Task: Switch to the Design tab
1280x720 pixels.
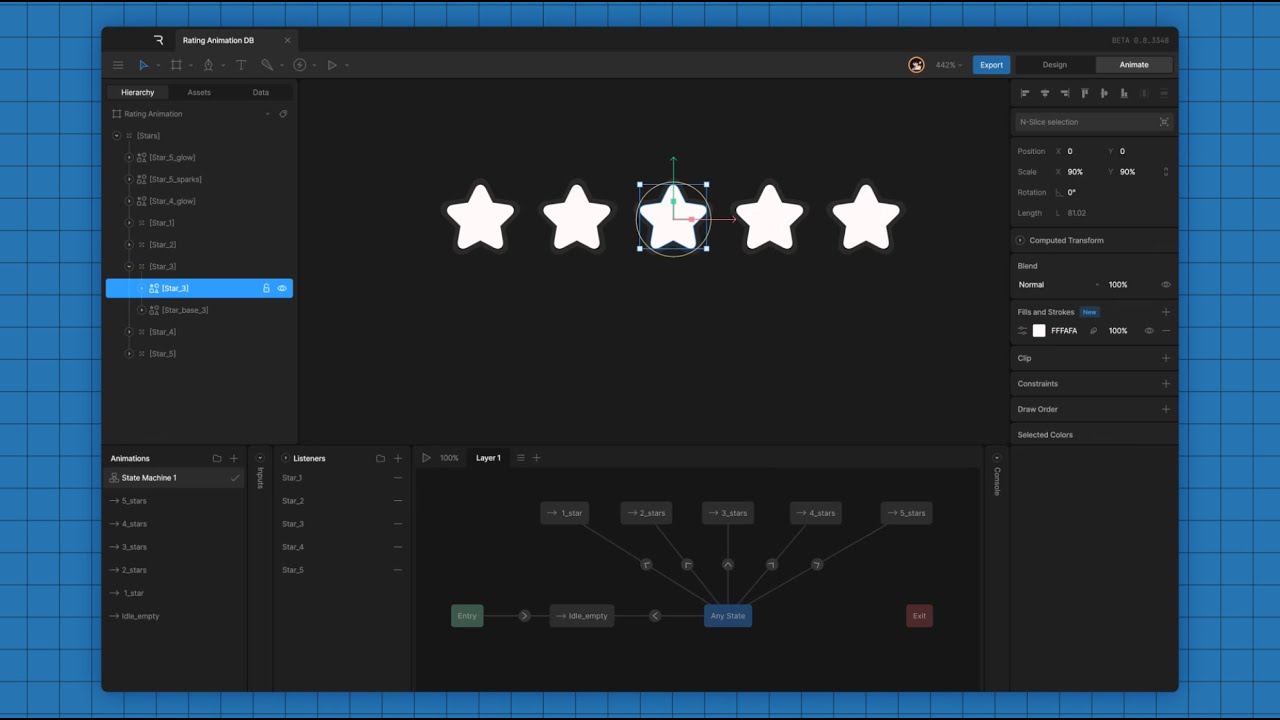Action: (x=1054, y=65)
